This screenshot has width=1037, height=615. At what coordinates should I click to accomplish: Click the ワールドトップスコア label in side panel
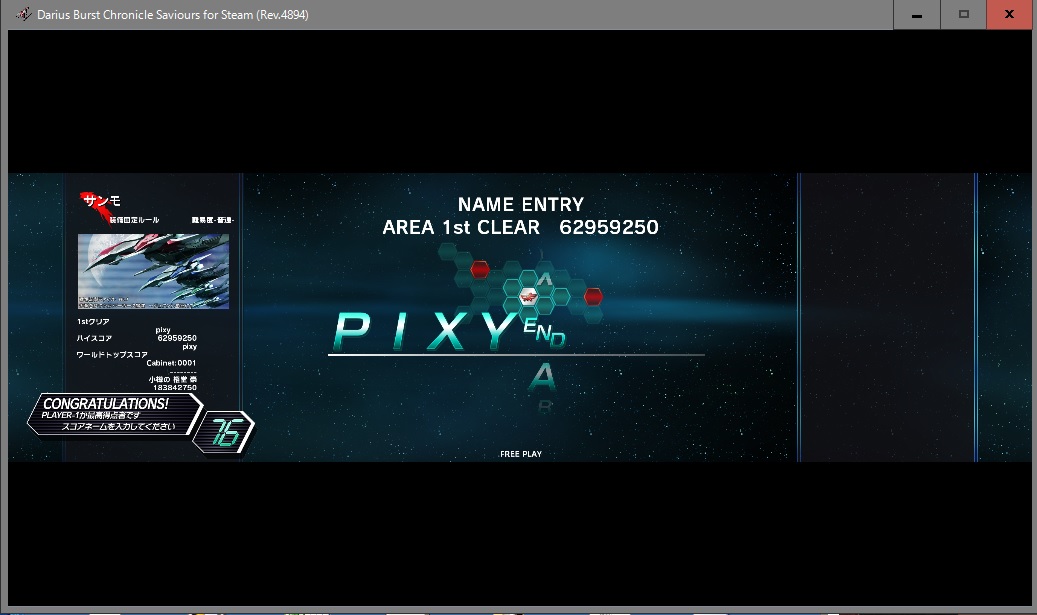coord(112,355)
